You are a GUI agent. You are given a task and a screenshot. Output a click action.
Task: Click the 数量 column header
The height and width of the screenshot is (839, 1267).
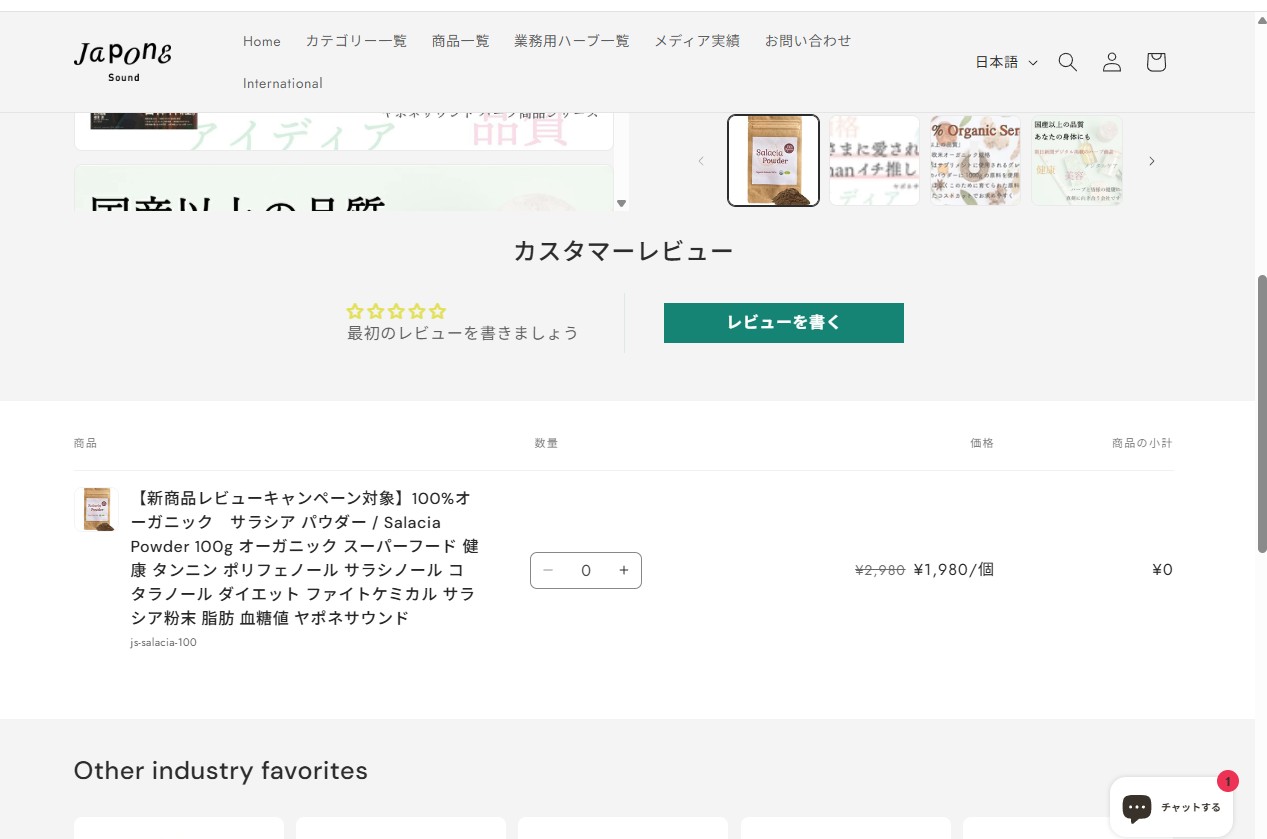click(546, 443)
